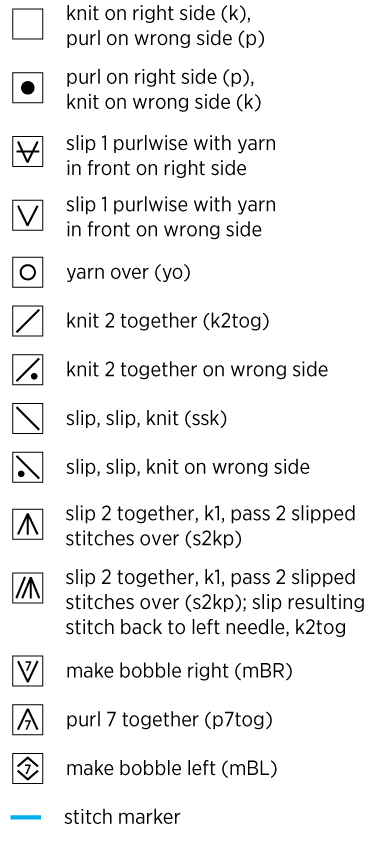Click the yarn over circle symbol

tap(28, 272)
